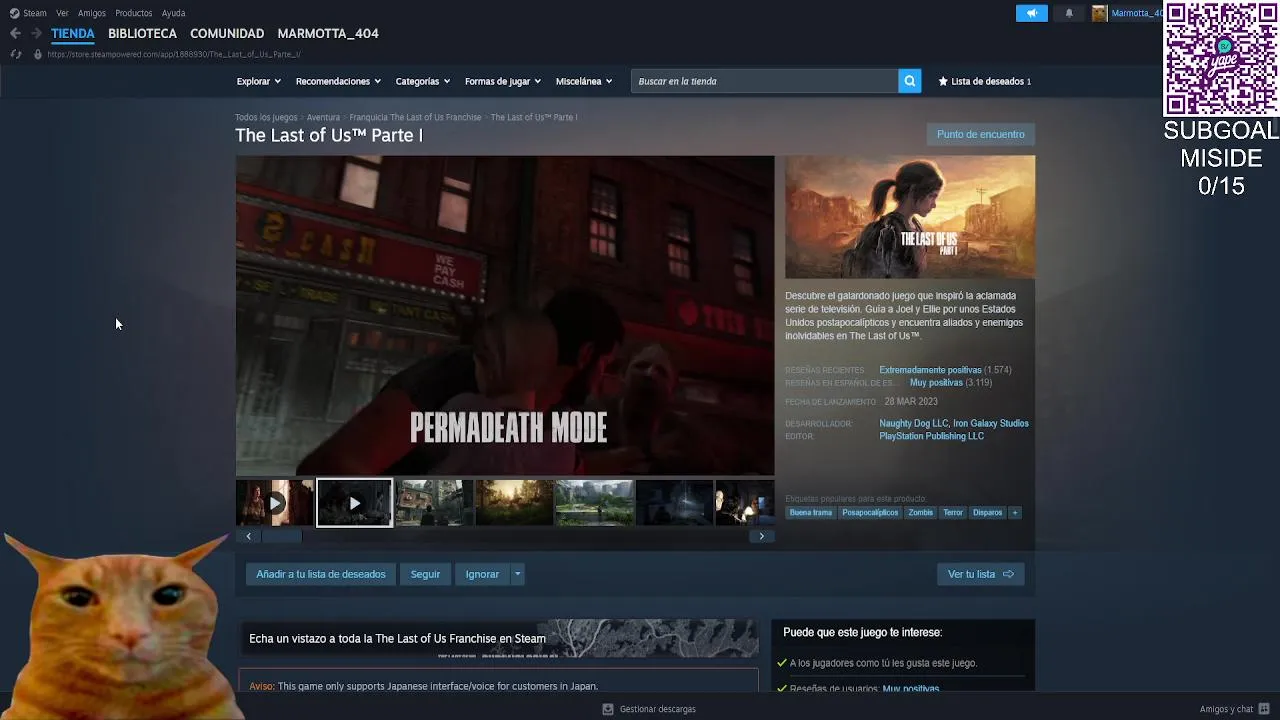Screen dimensions: 1280x720
Task: Click the plus button to add tags
Action: click(x=1015, y=513)
